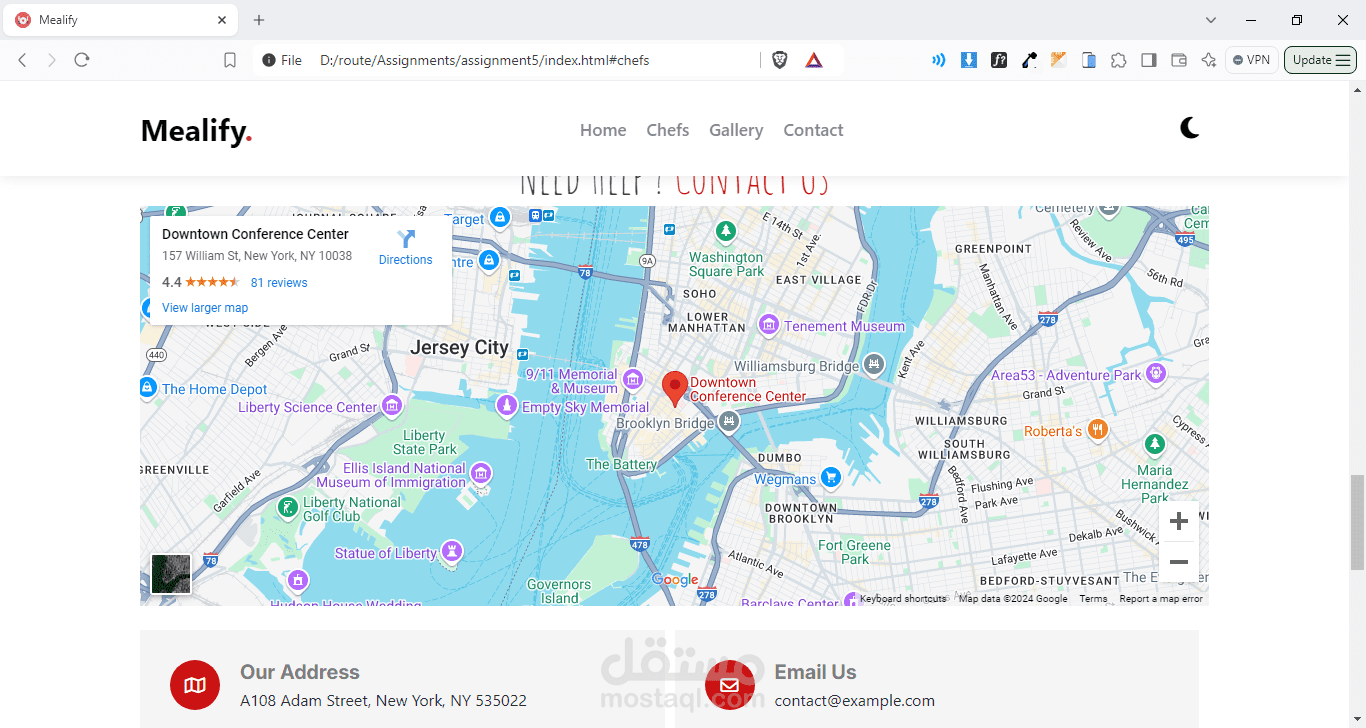Open the Brave Wallet icon
The image size is (1366, 728).
point(1178,60)
